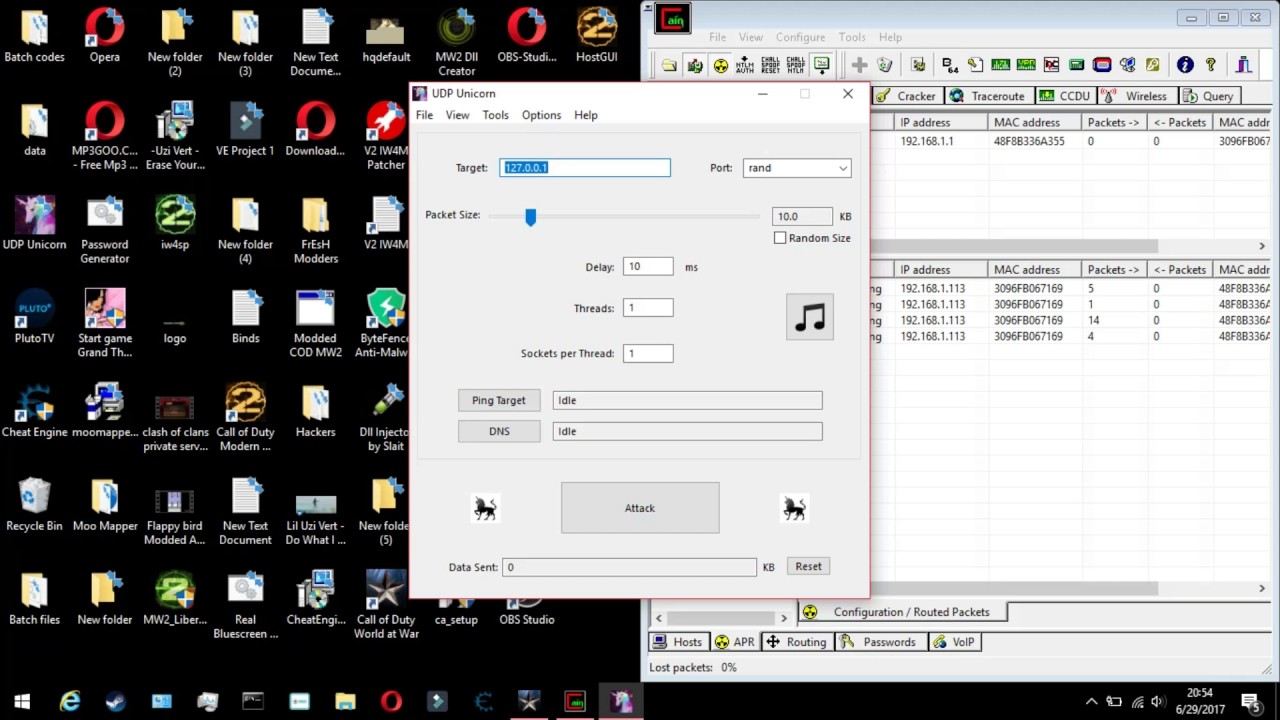Switch to the Traceroute tab in Cain
The width and height of the screenshot is (1280, 720).
(x=988, y=96)
